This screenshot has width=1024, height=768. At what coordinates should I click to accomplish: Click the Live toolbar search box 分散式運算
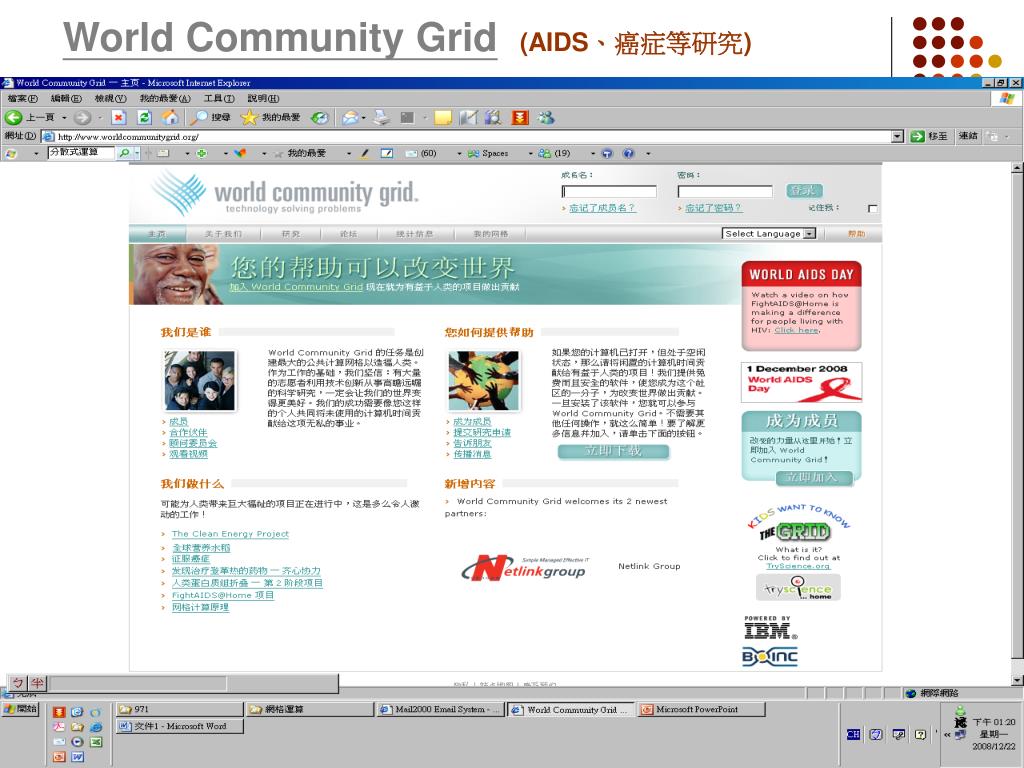(81, 153)
